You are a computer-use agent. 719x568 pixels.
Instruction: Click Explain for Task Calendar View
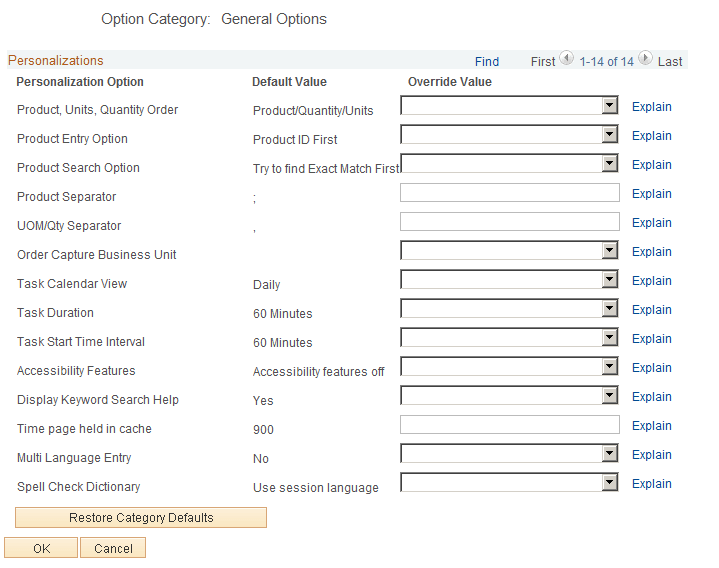click(652, 281)
